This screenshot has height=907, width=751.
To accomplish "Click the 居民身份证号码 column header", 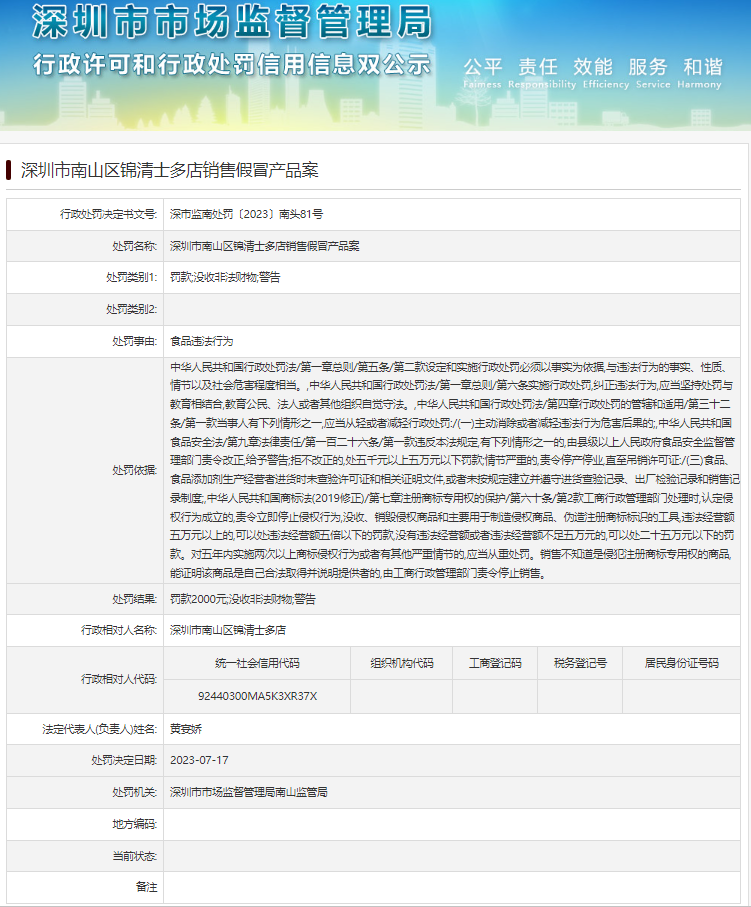I will point(680,663).
